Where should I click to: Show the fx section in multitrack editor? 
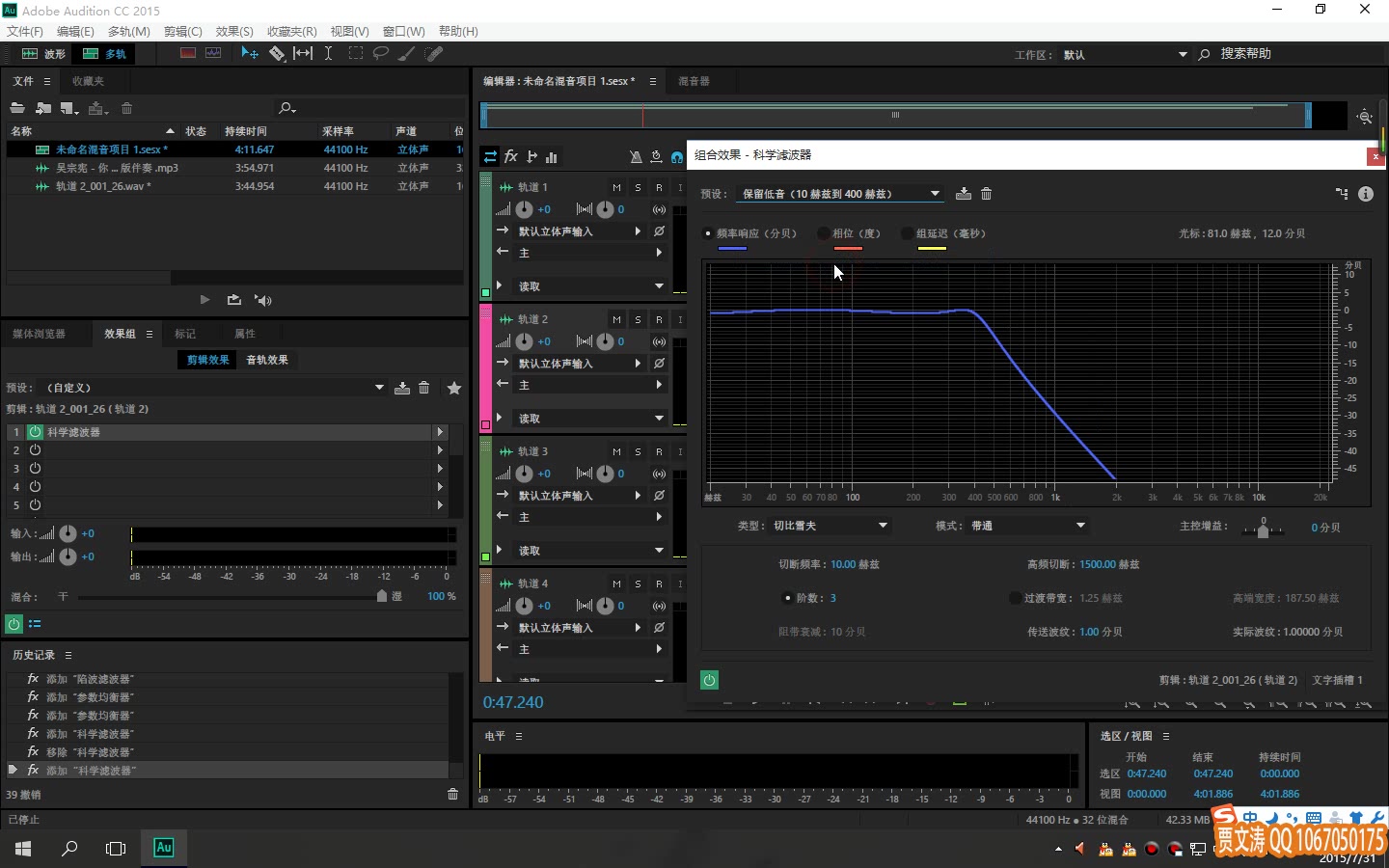click(x=511, y=156)
